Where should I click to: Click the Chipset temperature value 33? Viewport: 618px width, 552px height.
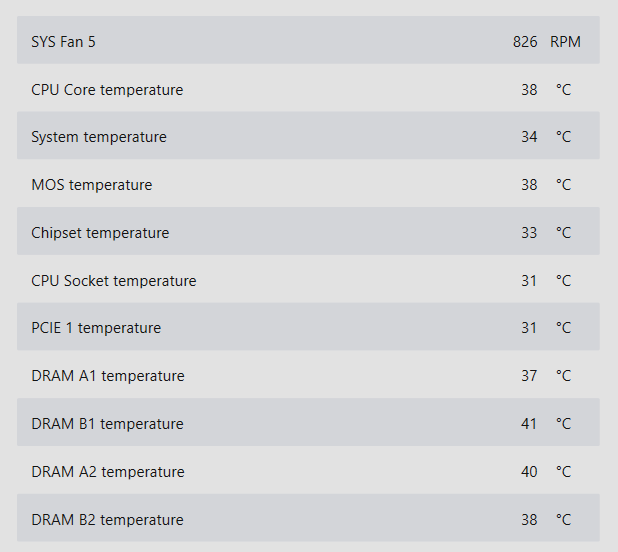coord(529,233)
